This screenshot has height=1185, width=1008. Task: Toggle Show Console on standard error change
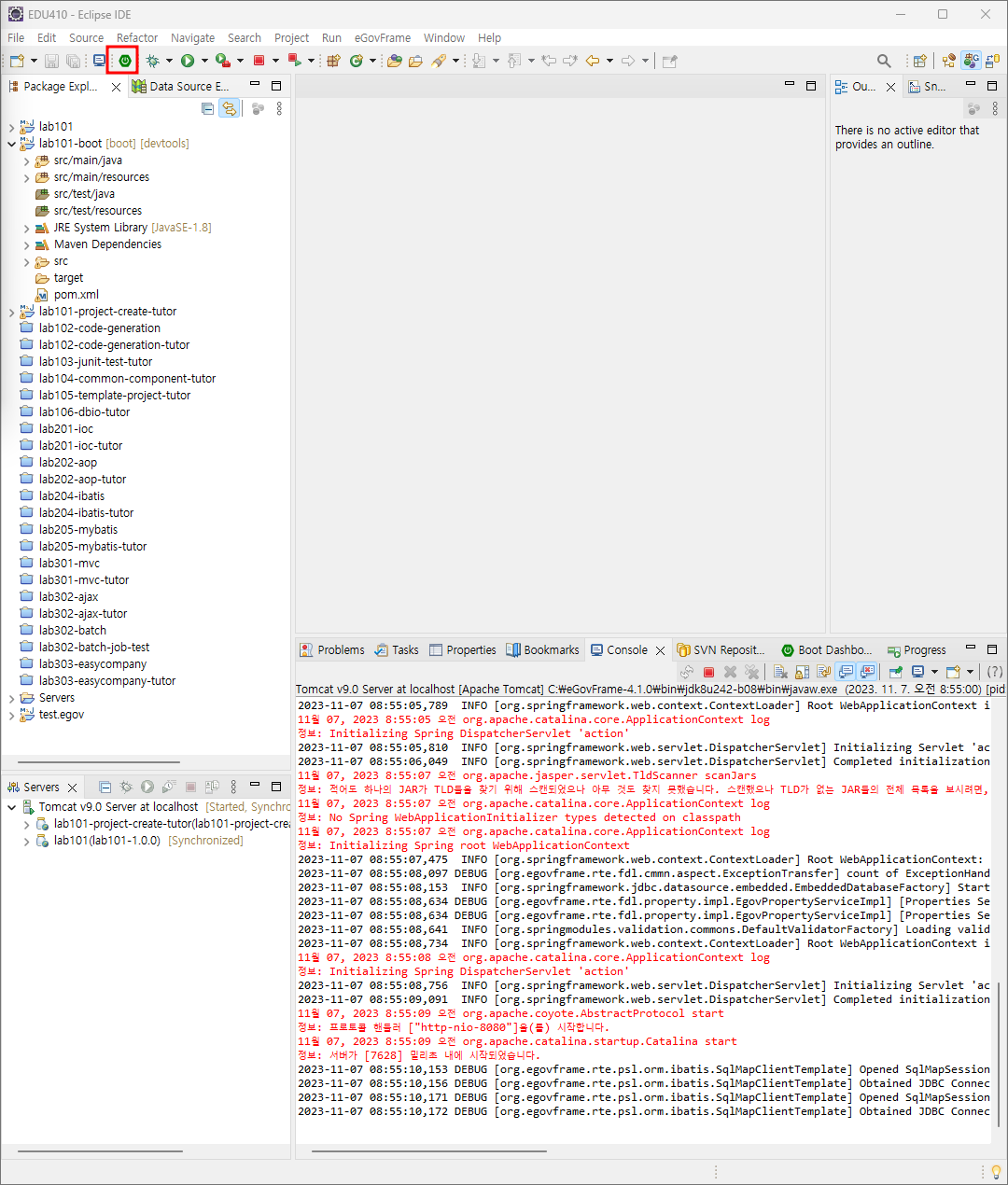click(x=867, y=672)
